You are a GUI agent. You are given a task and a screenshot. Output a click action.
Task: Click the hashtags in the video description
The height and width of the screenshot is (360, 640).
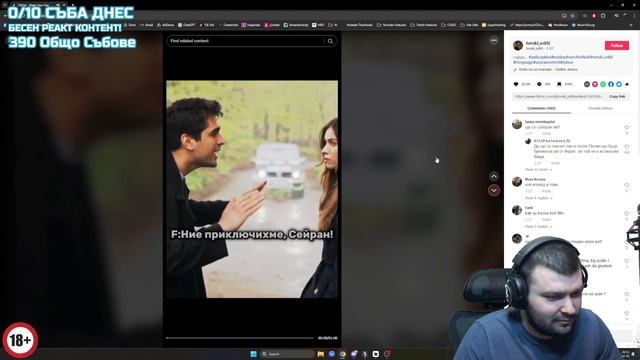(563, 60)
